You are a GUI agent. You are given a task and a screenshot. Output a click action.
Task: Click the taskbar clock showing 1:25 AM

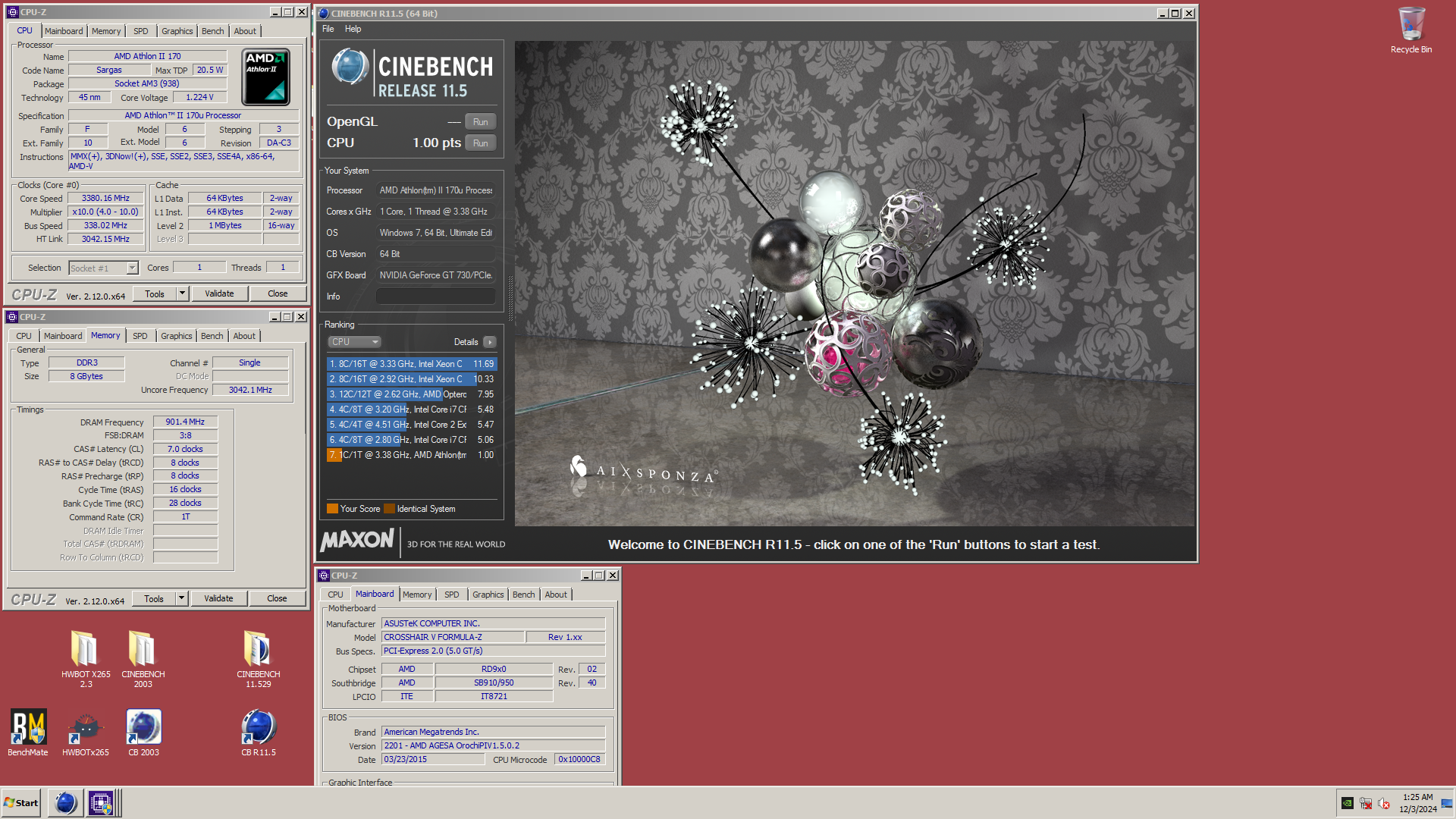click(1417, 803)
